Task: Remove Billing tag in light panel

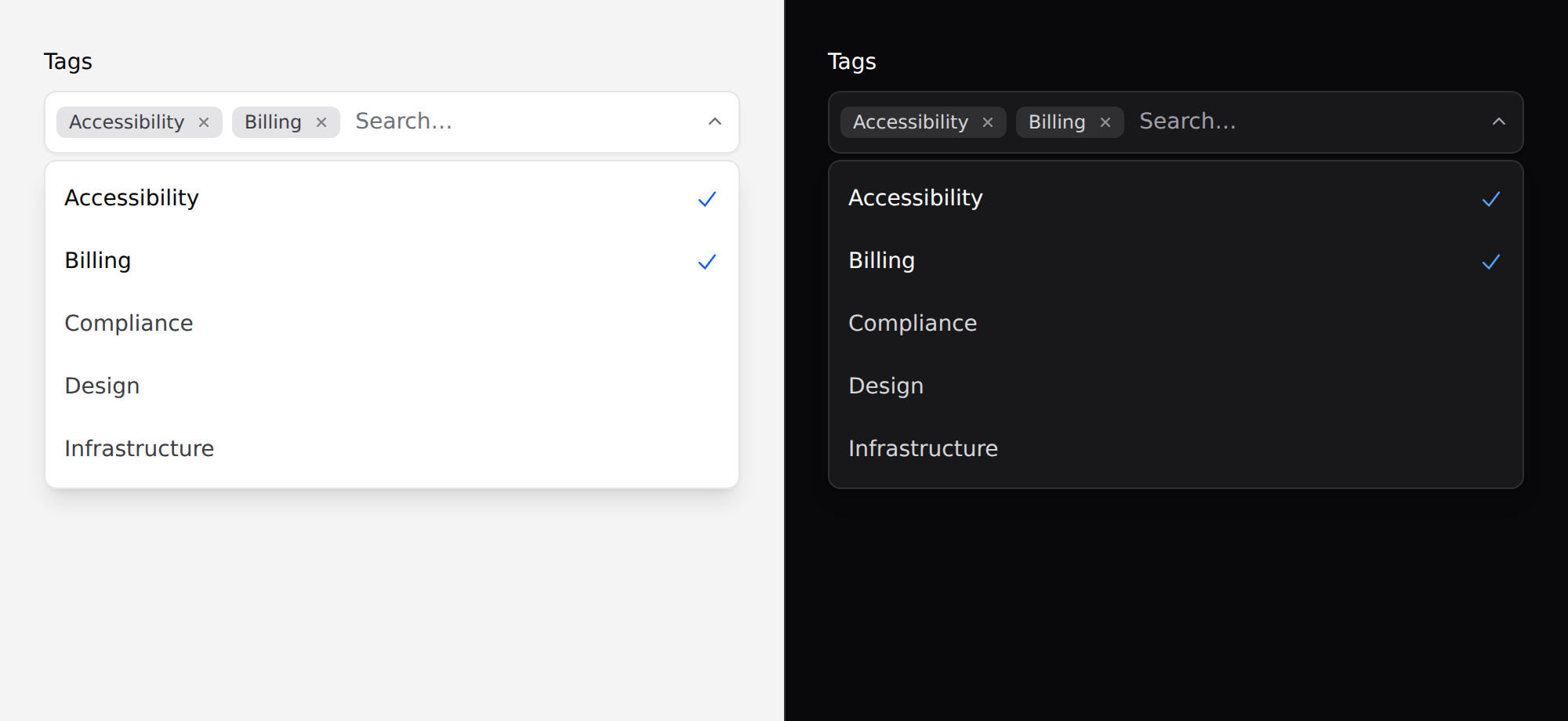Action: pos(321,122)
